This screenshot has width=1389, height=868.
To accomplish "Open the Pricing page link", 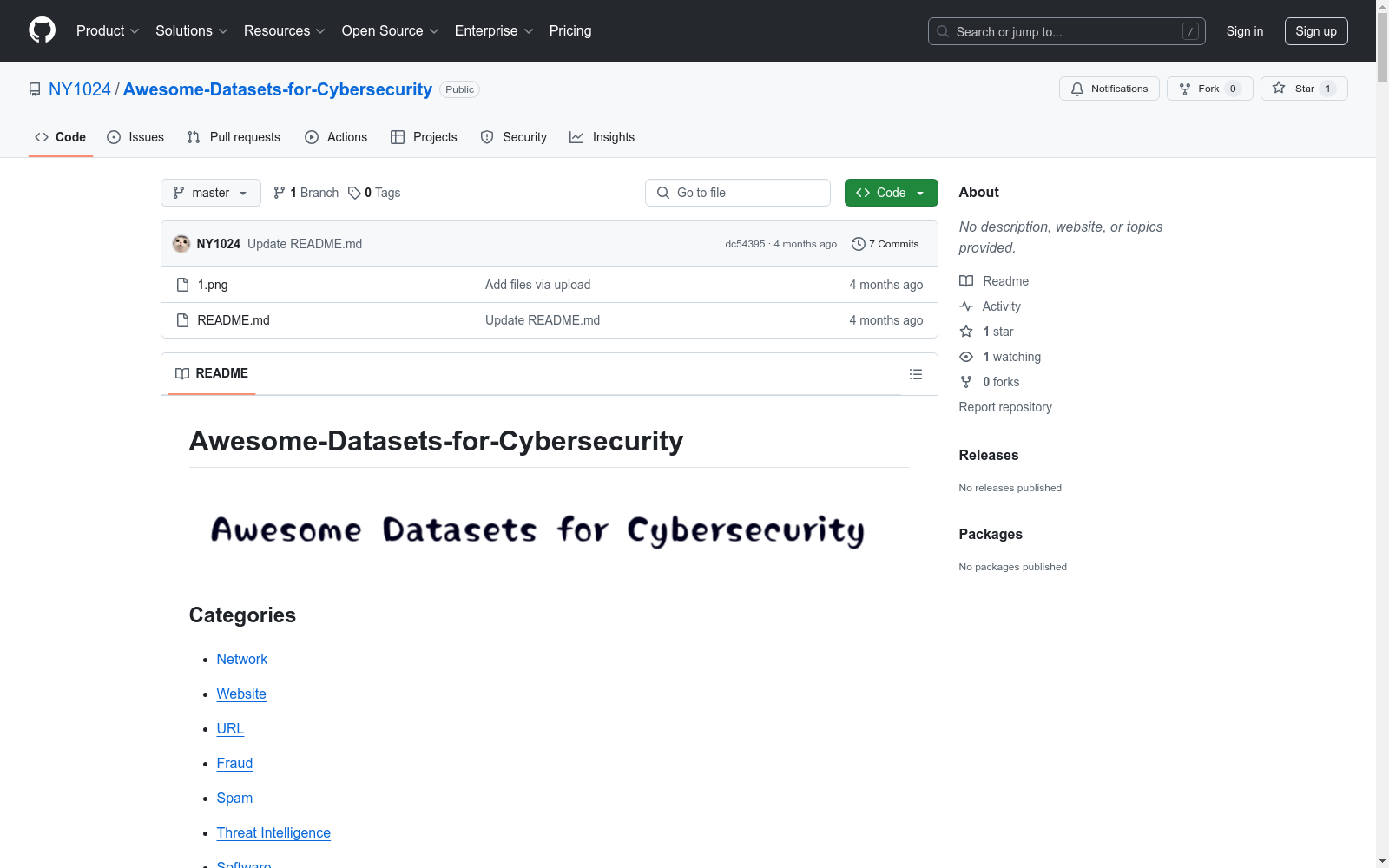I will [x=570, y=30].
